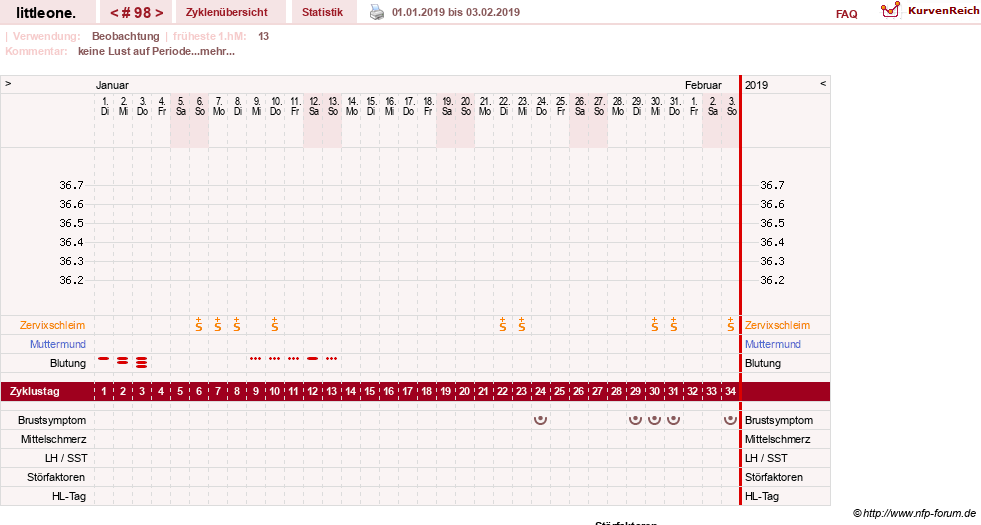
Task: Click bleeding dash on cycle day 12
Action: click(313, 359)
